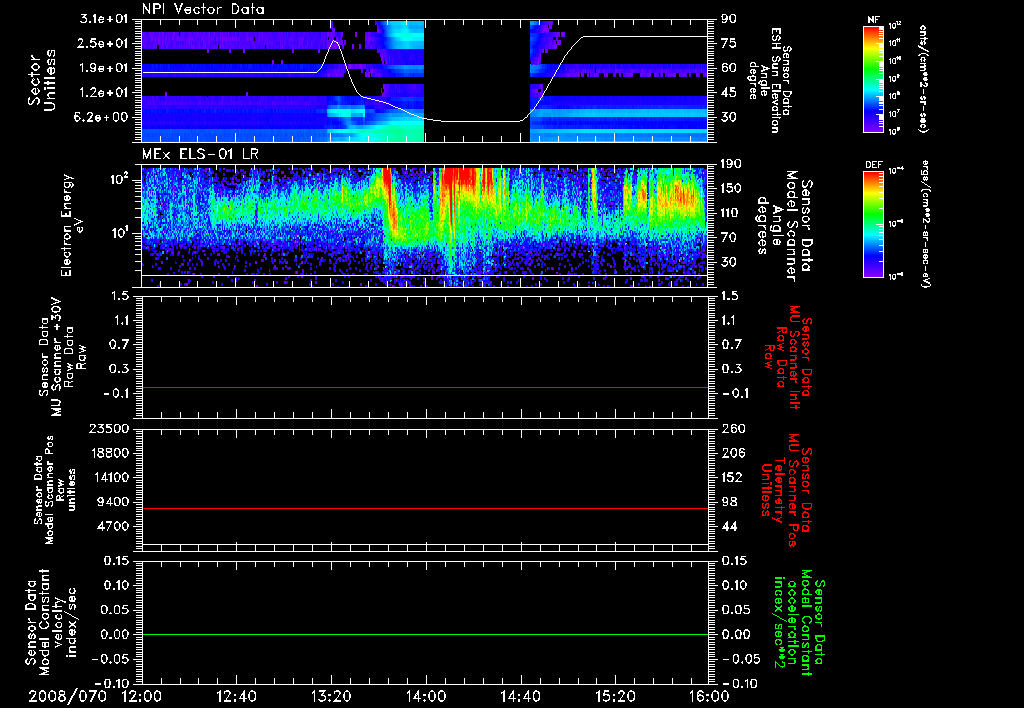Viewport: 1024px width, 708px height.
Task: Click the '90' elevation angle tick
Action: [729, 19]
